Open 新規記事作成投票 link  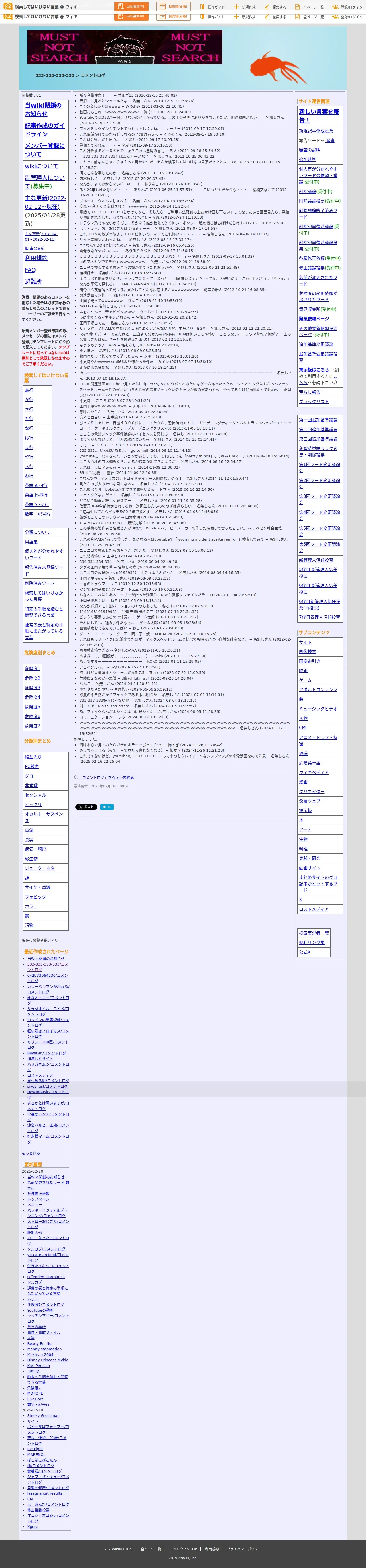click(316, 131)
